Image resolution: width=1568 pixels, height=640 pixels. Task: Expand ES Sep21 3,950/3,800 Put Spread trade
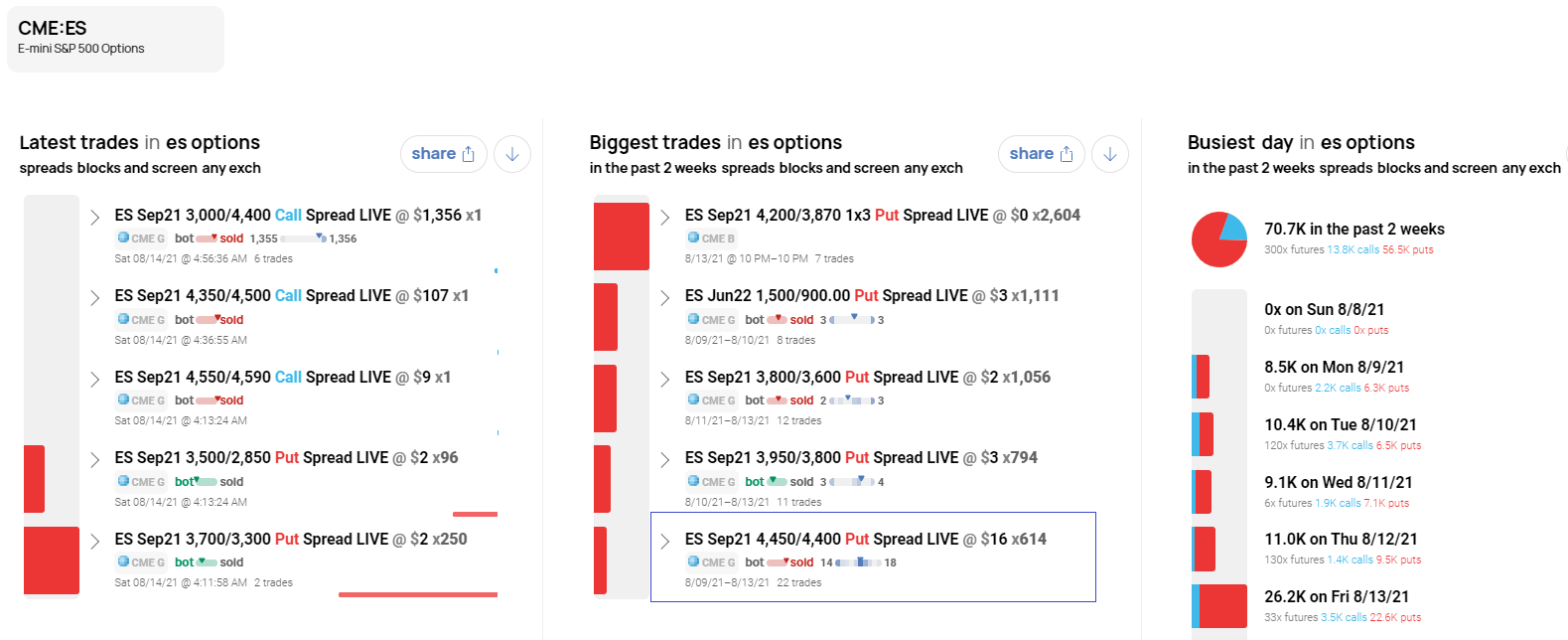(665, 459)
